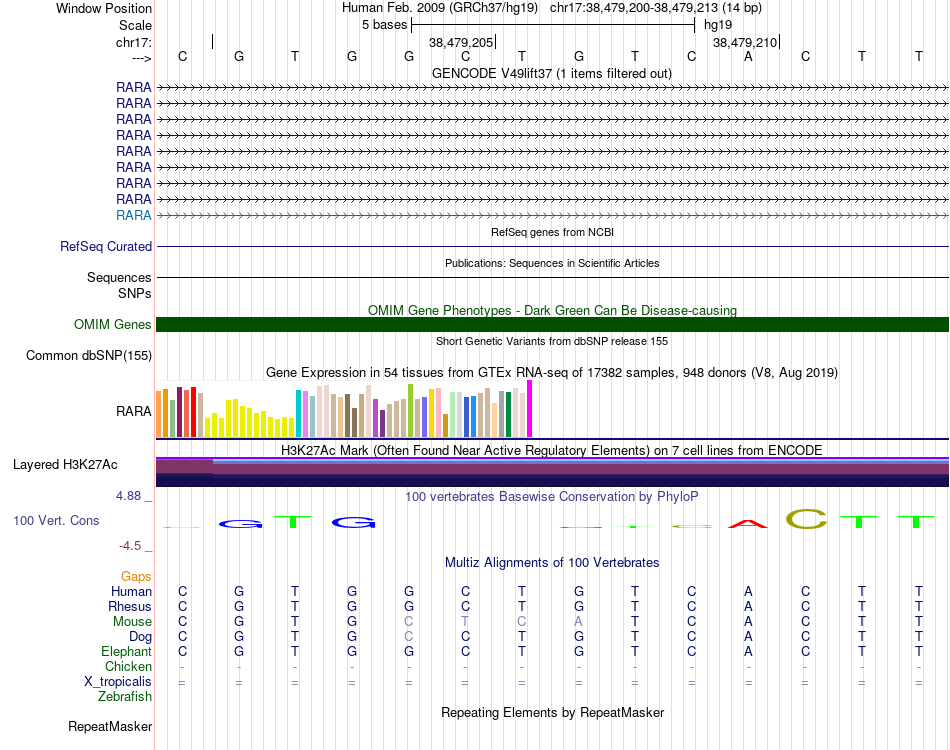Open the OMIM Gene Phenotypes track title

(552, 310)
